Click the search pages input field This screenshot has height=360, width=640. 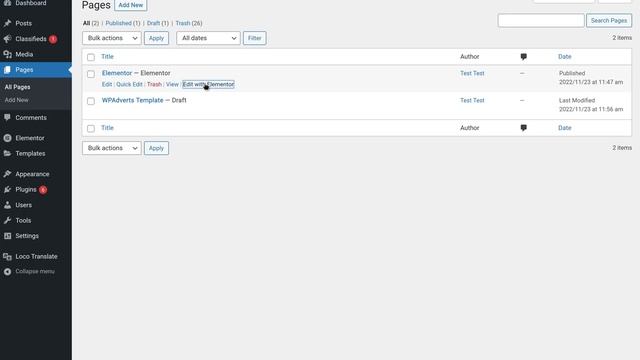click(x=541, y=20)
